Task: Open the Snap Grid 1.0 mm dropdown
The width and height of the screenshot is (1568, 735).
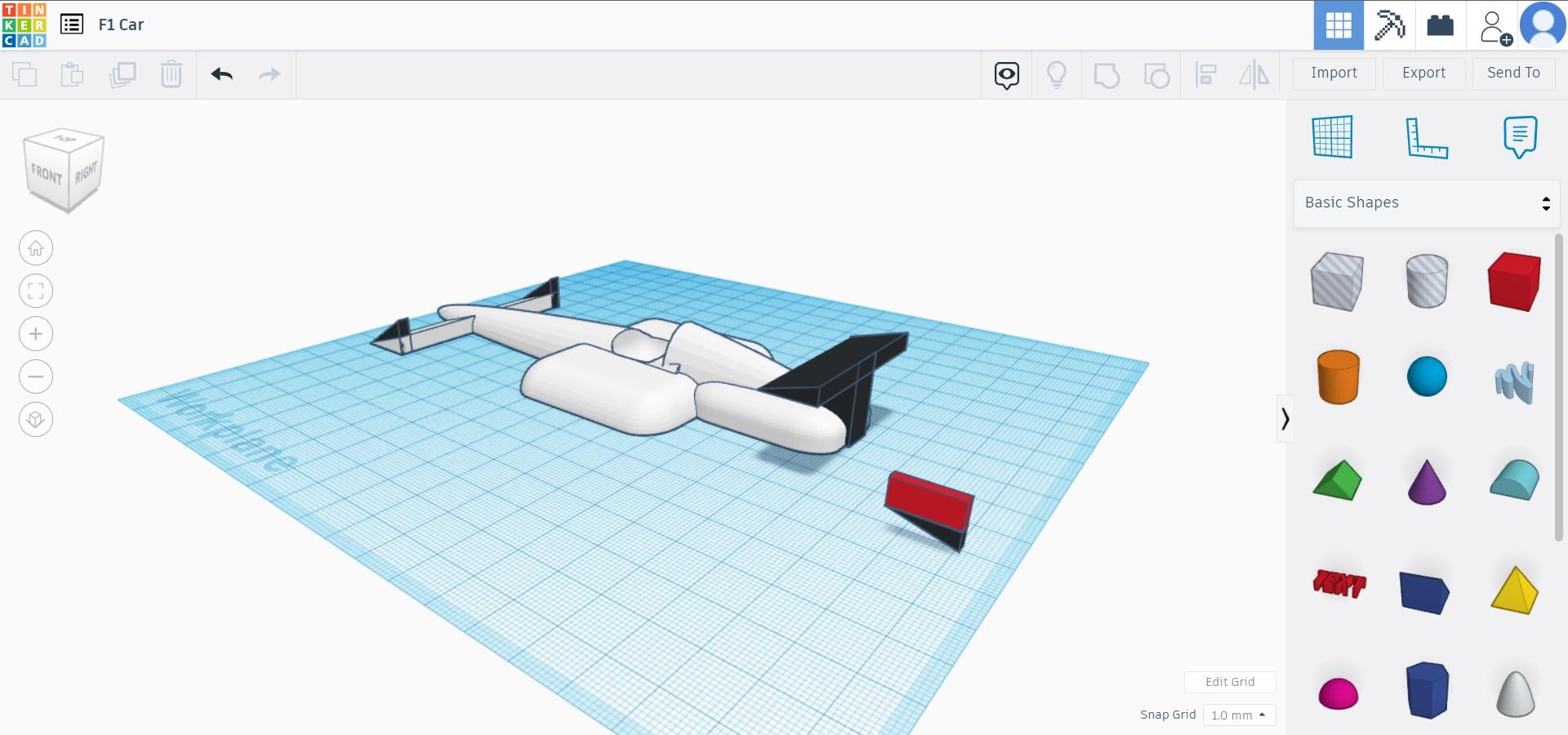Action: click(x=1239, y=715)
